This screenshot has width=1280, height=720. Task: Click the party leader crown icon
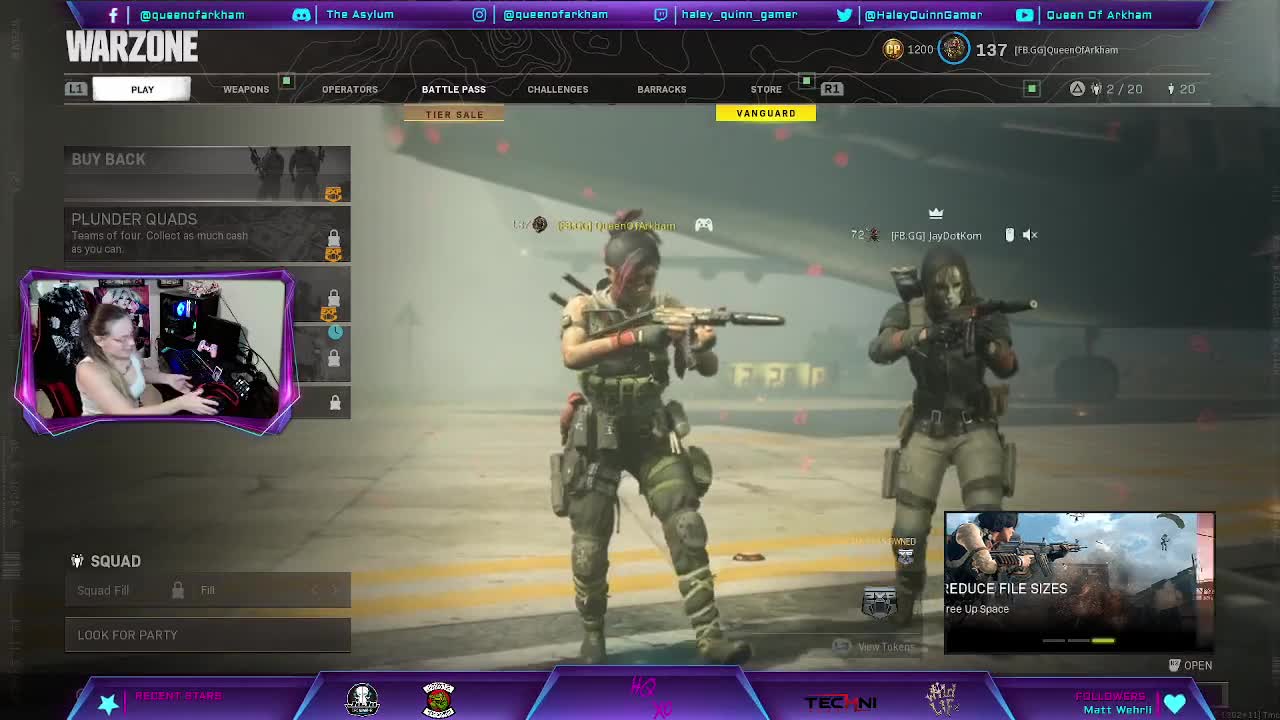pyautogui.click(x=936, y=213)
